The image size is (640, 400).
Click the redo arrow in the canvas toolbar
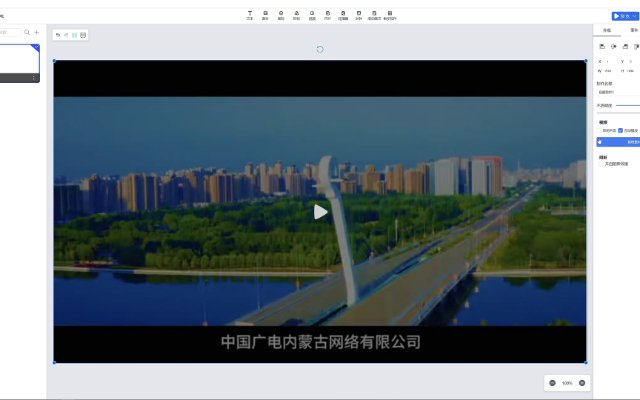point(66,35)
